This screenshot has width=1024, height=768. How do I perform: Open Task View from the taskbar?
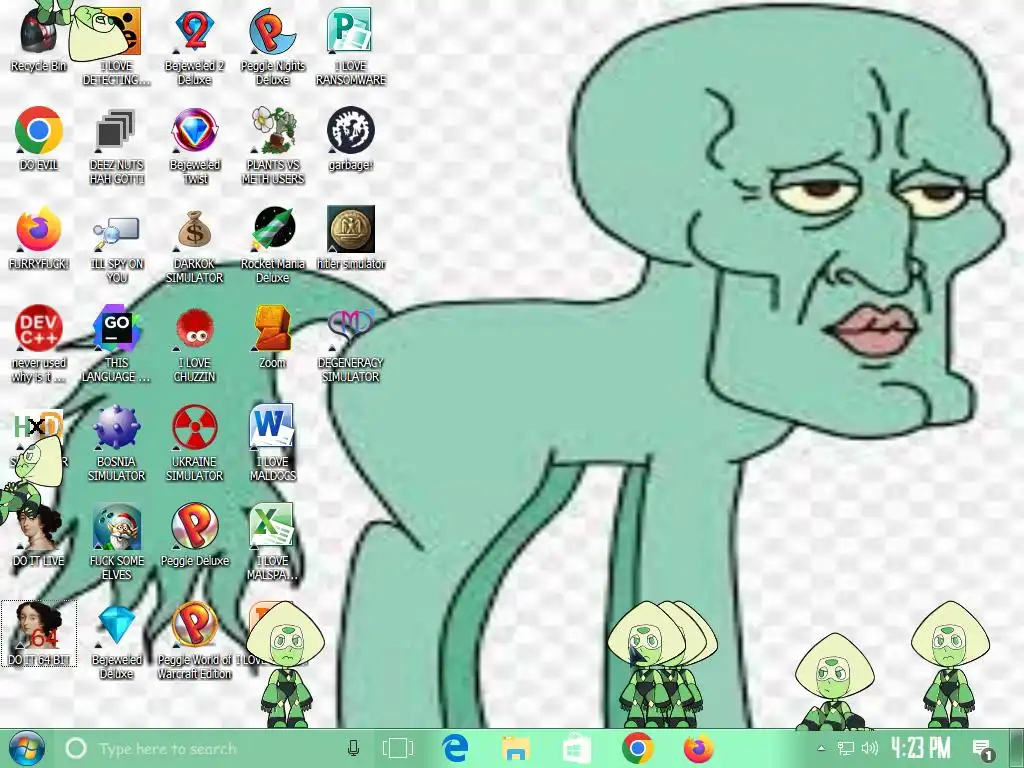(x=397, y=748)
